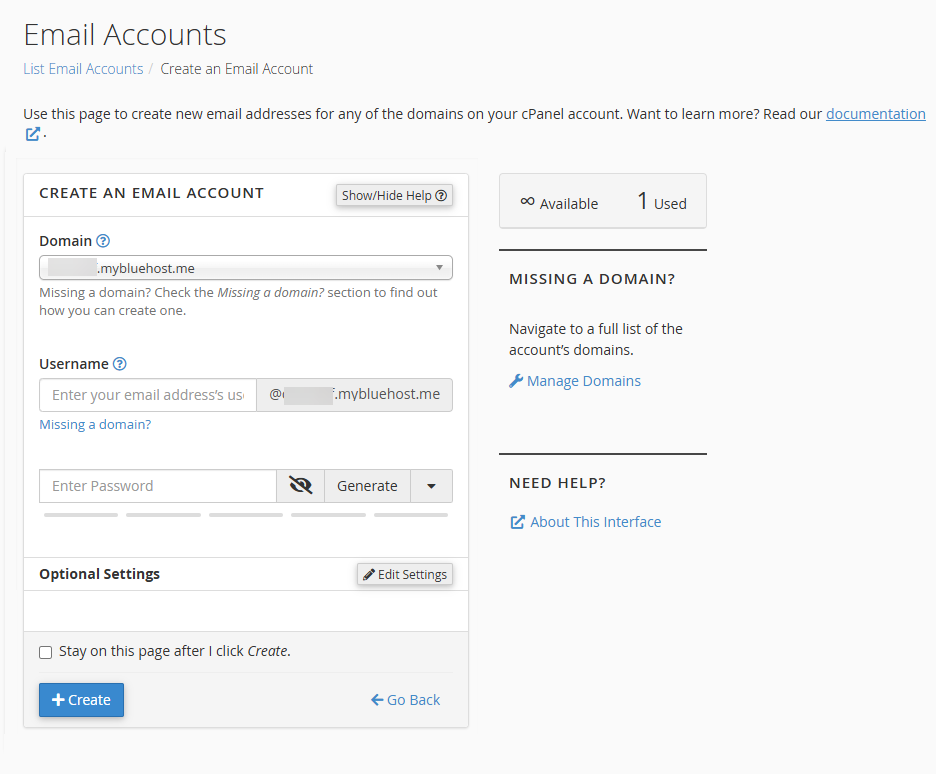Click the infinity icon next to Available
Image resolution: width=936 pixels, height=774 pixels.
pos(527,201)
